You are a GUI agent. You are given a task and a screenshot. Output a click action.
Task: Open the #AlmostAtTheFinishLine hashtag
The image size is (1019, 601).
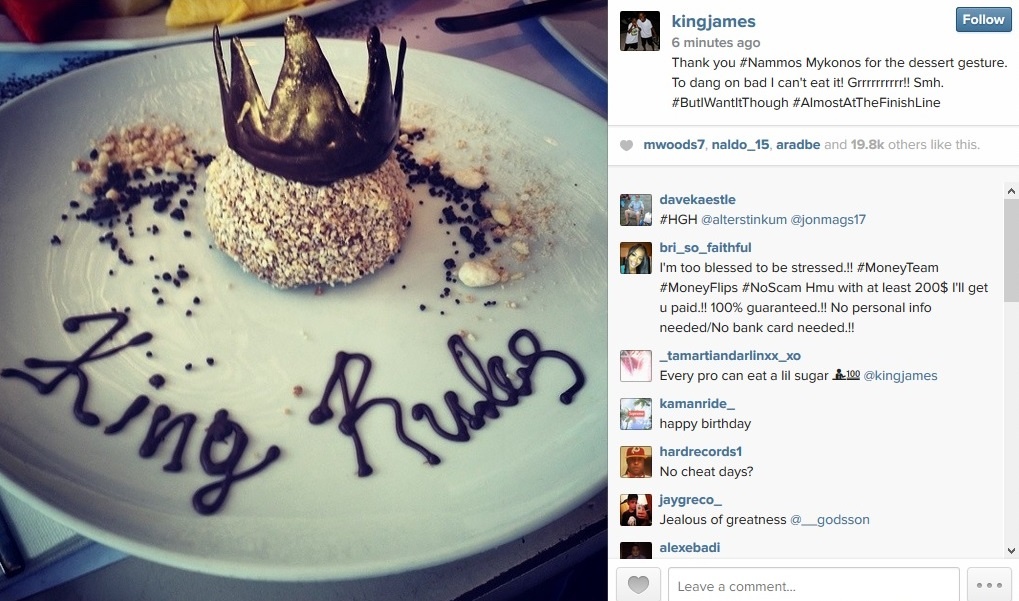[x=866, y=103]
